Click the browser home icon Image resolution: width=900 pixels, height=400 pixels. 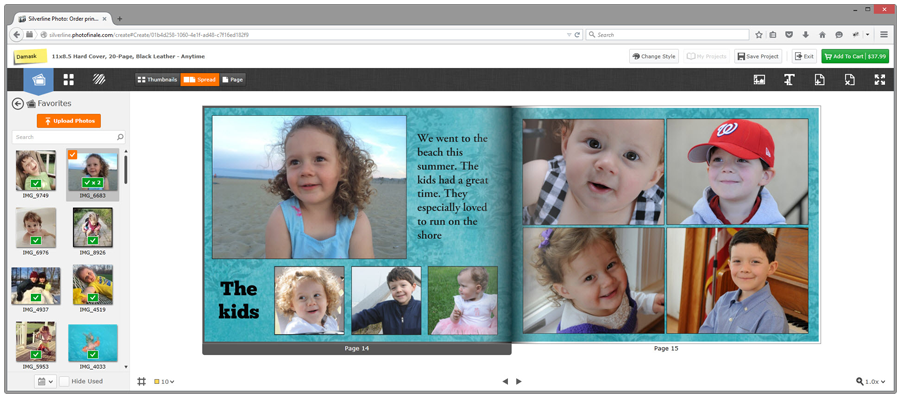pos(822,35)
